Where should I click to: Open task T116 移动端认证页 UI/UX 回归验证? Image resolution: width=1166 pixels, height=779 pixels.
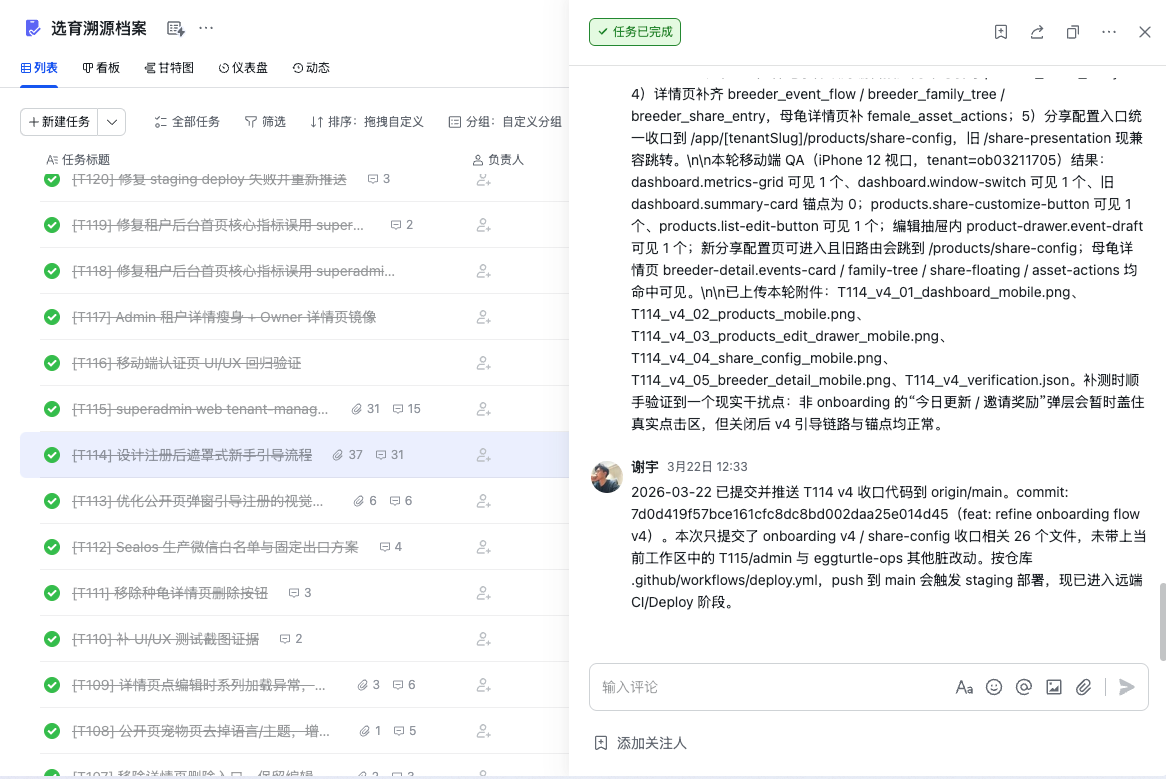187,363
